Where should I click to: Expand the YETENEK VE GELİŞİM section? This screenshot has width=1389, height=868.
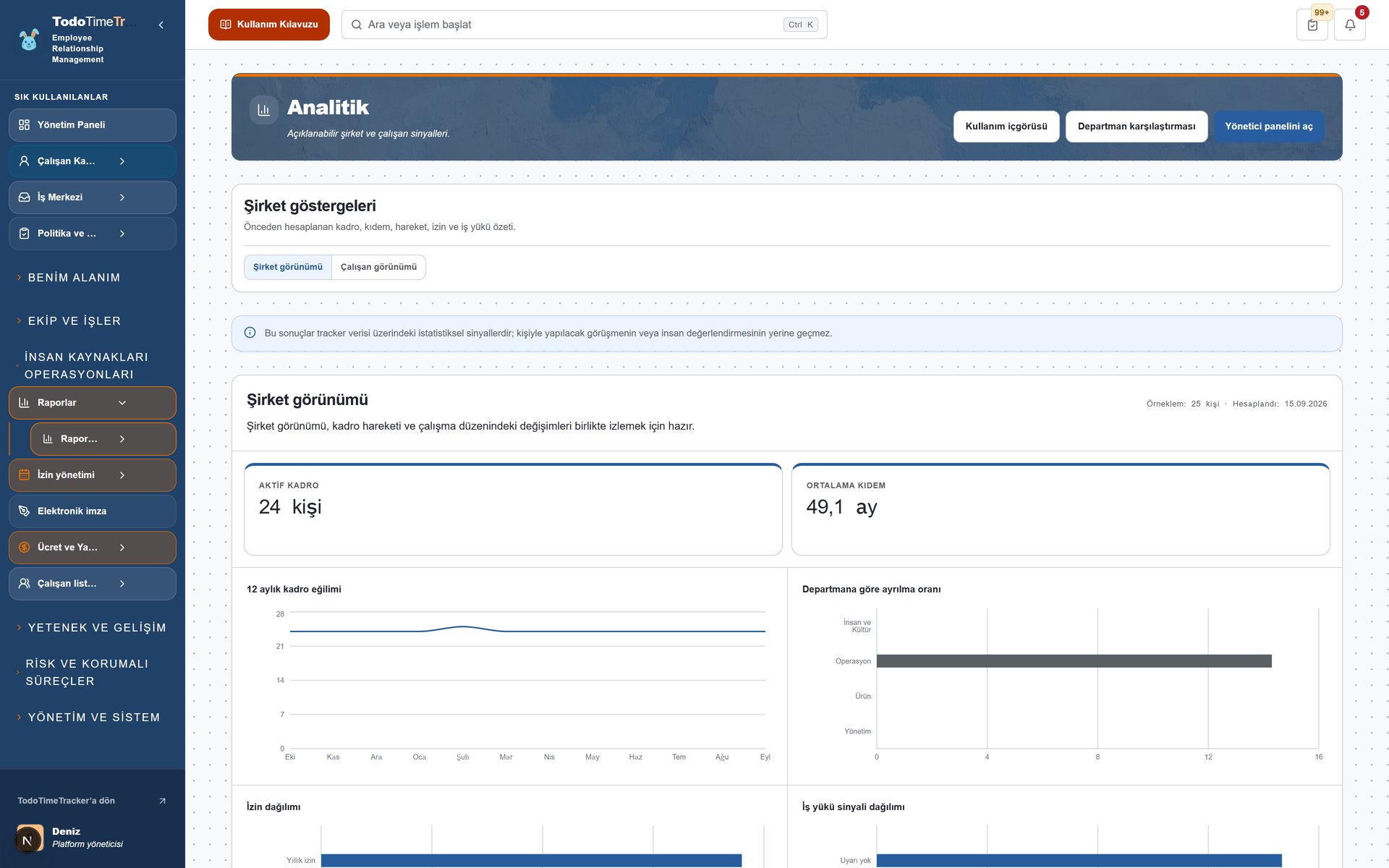click(x=93, y=628)
